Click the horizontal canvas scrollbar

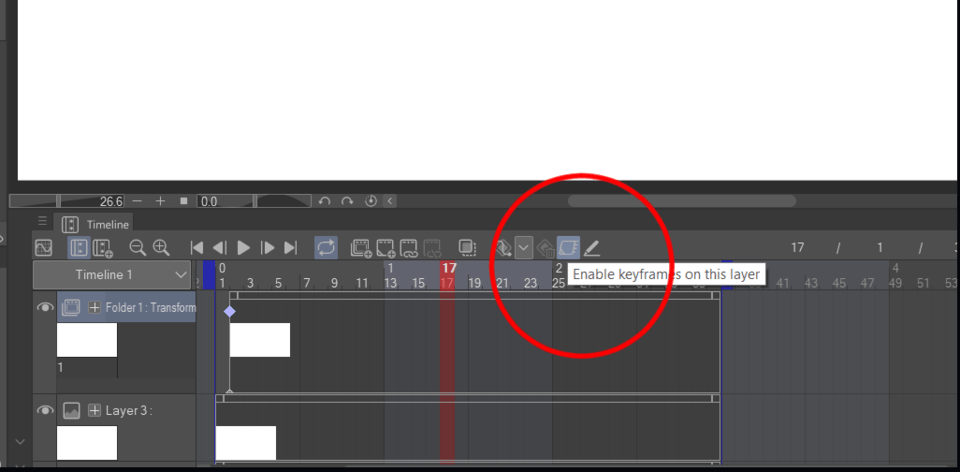coord(681,201)
